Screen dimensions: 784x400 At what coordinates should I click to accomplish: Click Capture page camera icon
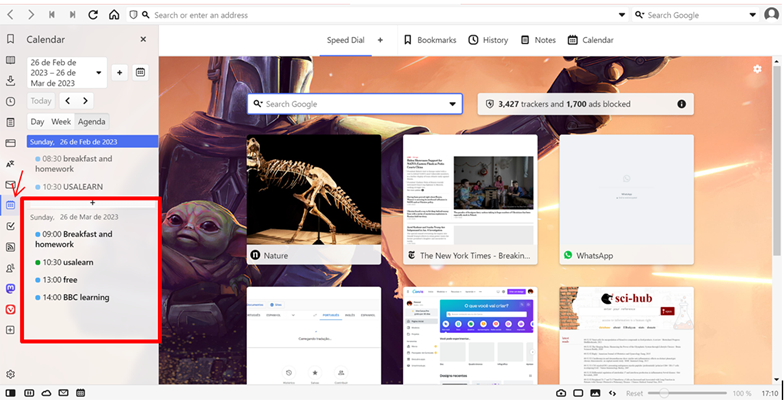pos(561,393)
